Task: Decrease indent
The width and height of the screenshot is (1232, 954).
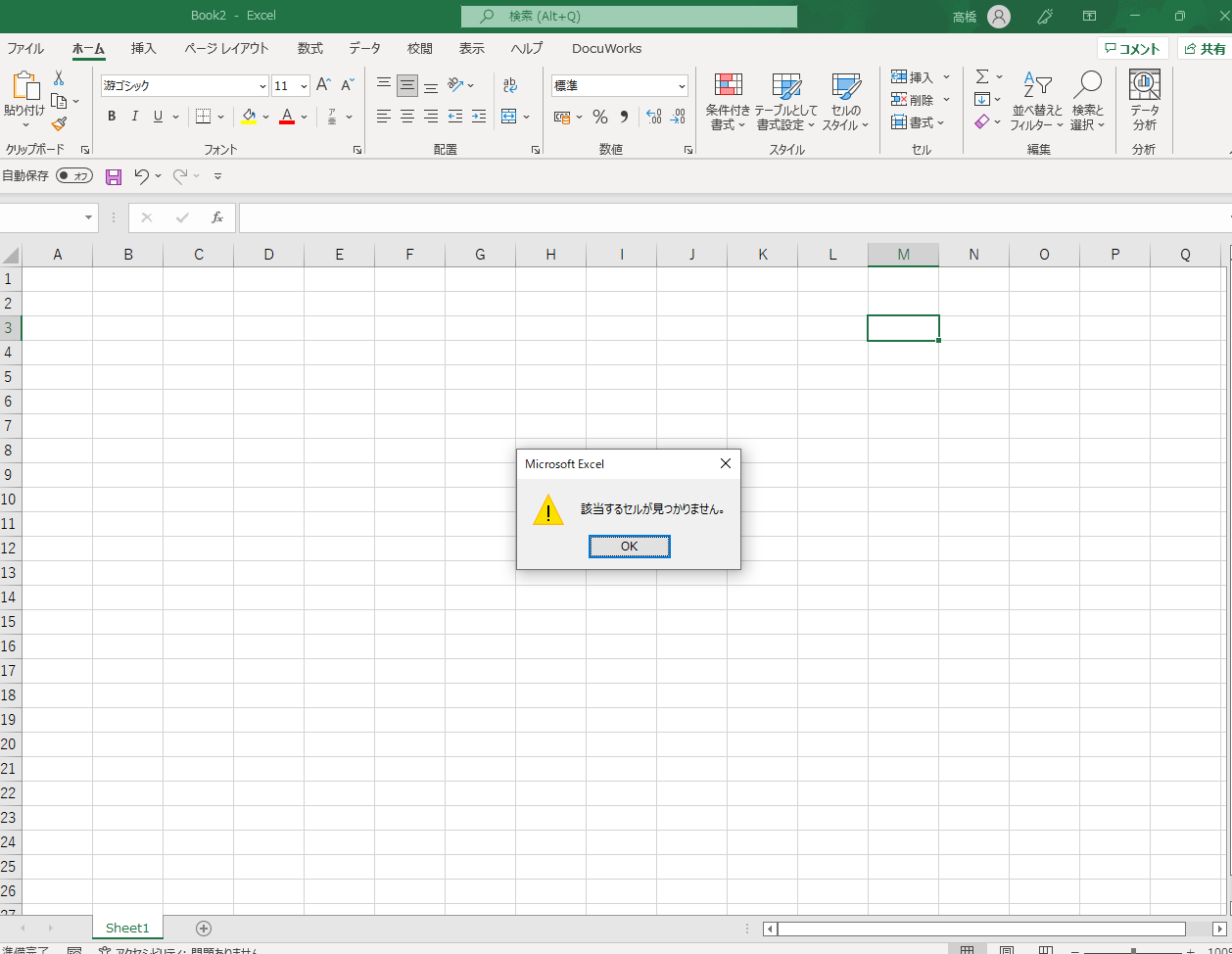Action: [455, 117]
